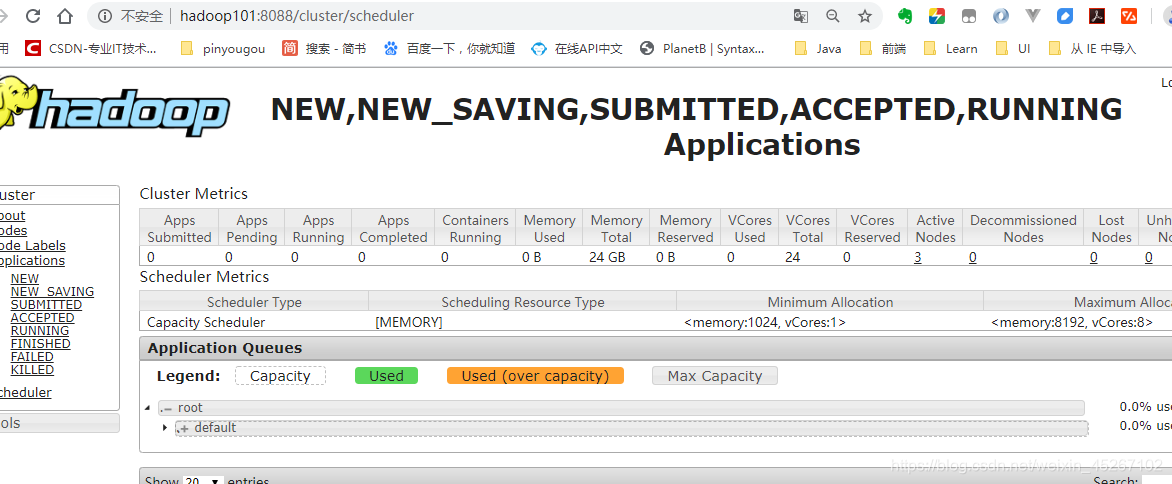
Task: Filter applications by NEW_SAVING state
Action: pyautogui.click(x=52, y=292)
